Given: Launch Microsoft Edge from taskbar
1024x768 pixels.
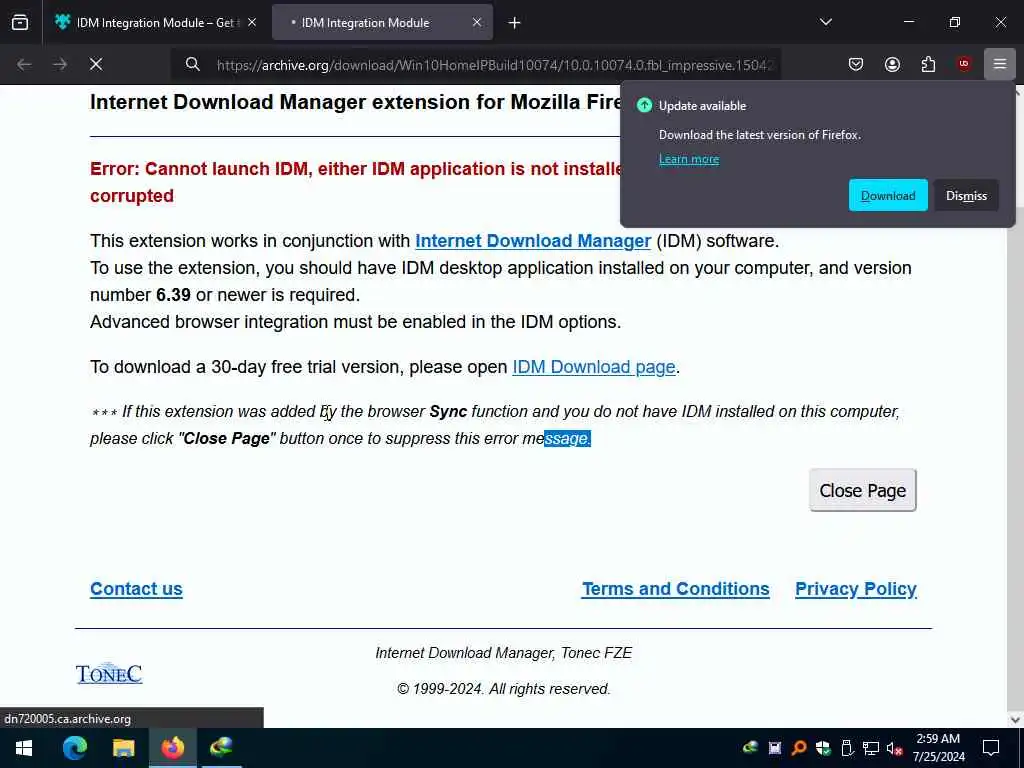Looking at the screenshot, I should click(74, 748).
